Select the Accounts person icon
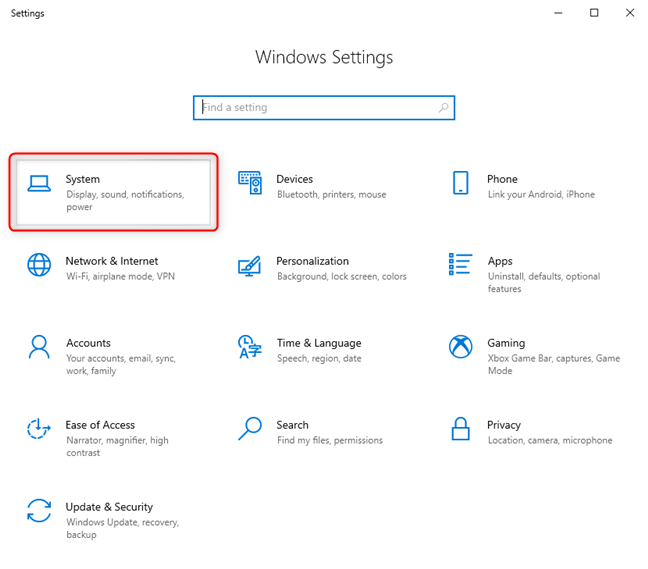Screen dimensions: 648x569 click(x=39, y=347)
